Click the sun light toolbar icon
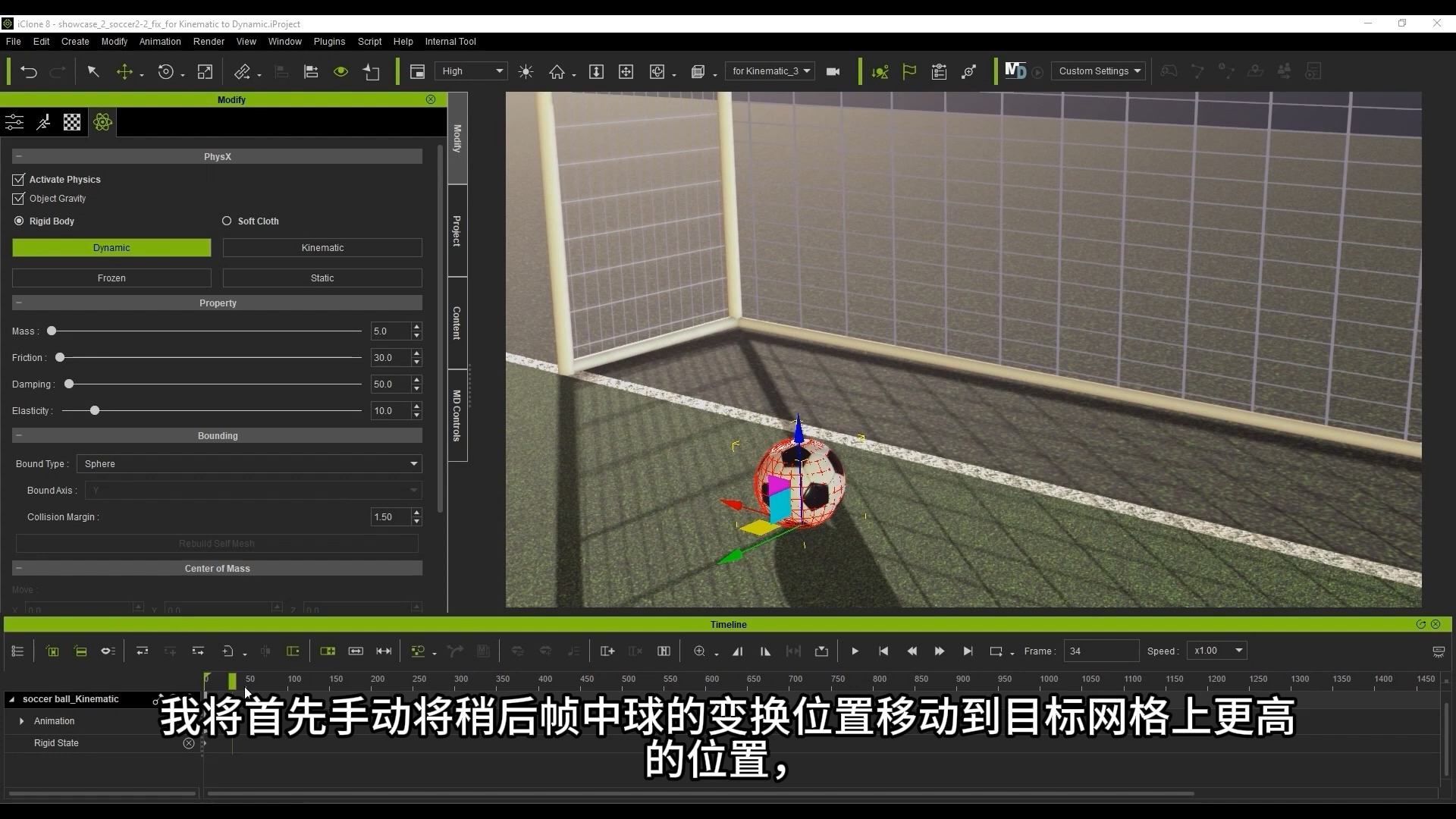1456x819 pixels. 526,71
